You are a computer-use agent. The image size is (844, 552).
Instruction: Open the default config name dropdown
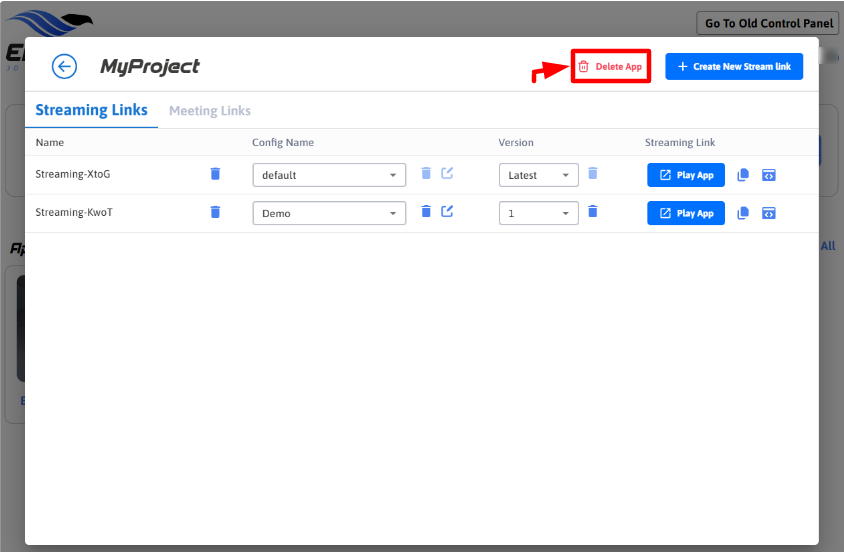(329, 175)
